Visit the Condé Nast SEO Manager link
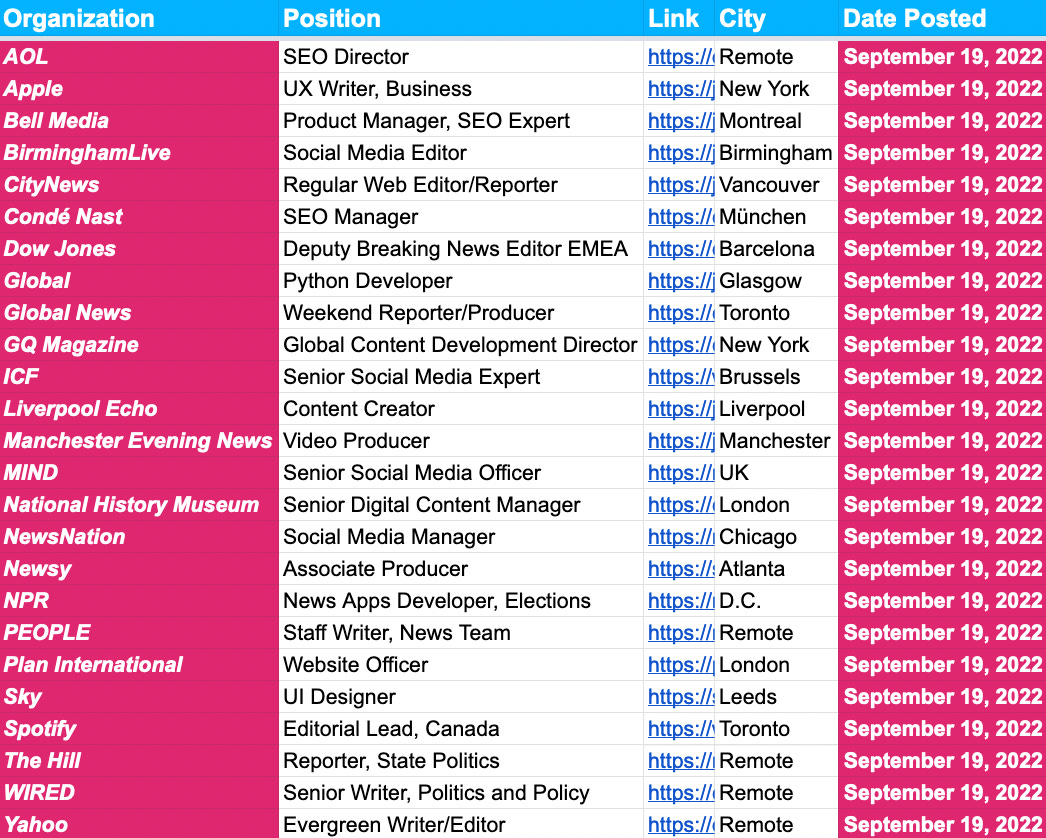This screenshot has width=1046, height=838. [680, 217]
